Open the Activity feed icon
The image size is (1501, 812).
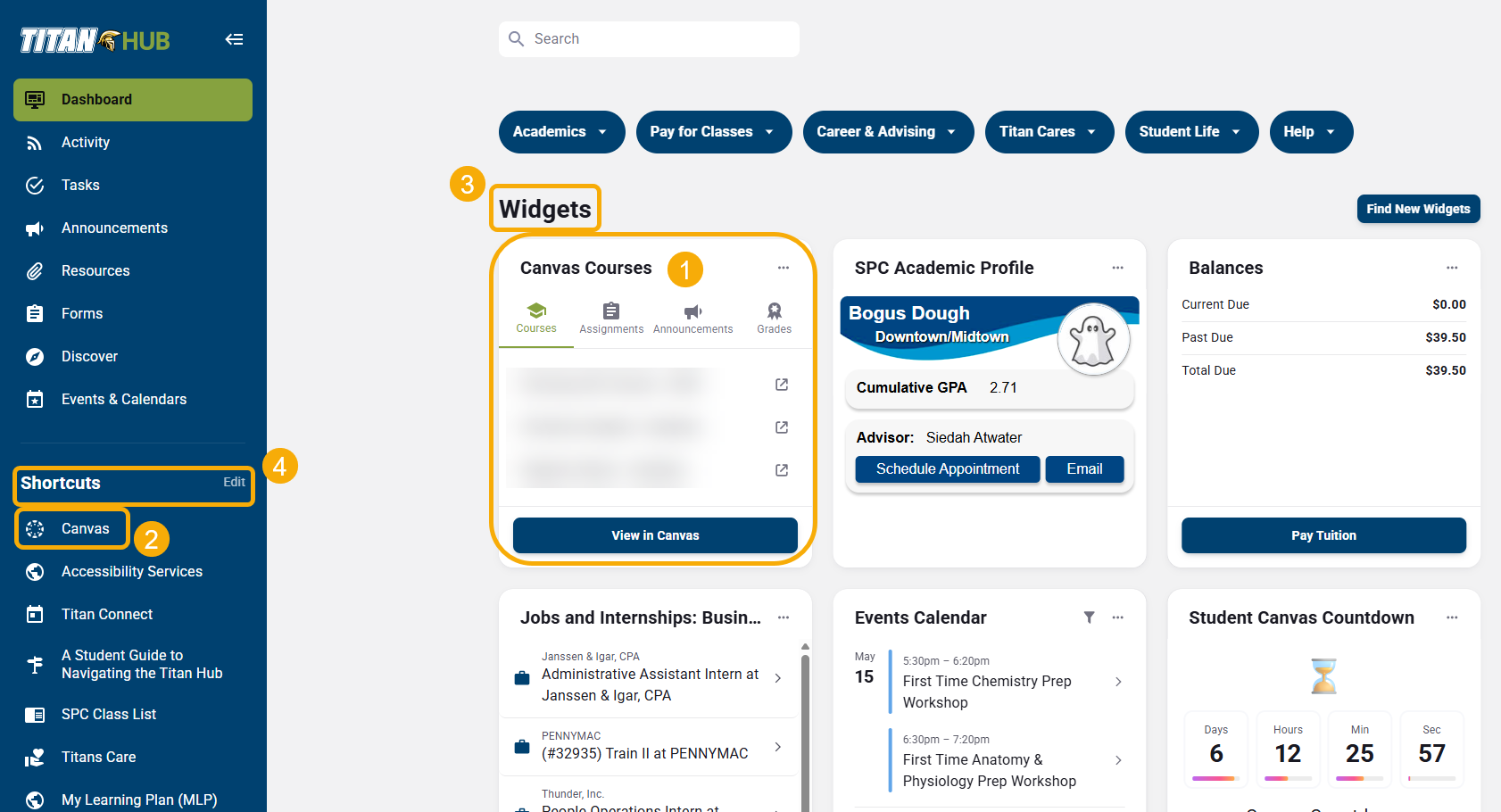[x=35, y=142]
